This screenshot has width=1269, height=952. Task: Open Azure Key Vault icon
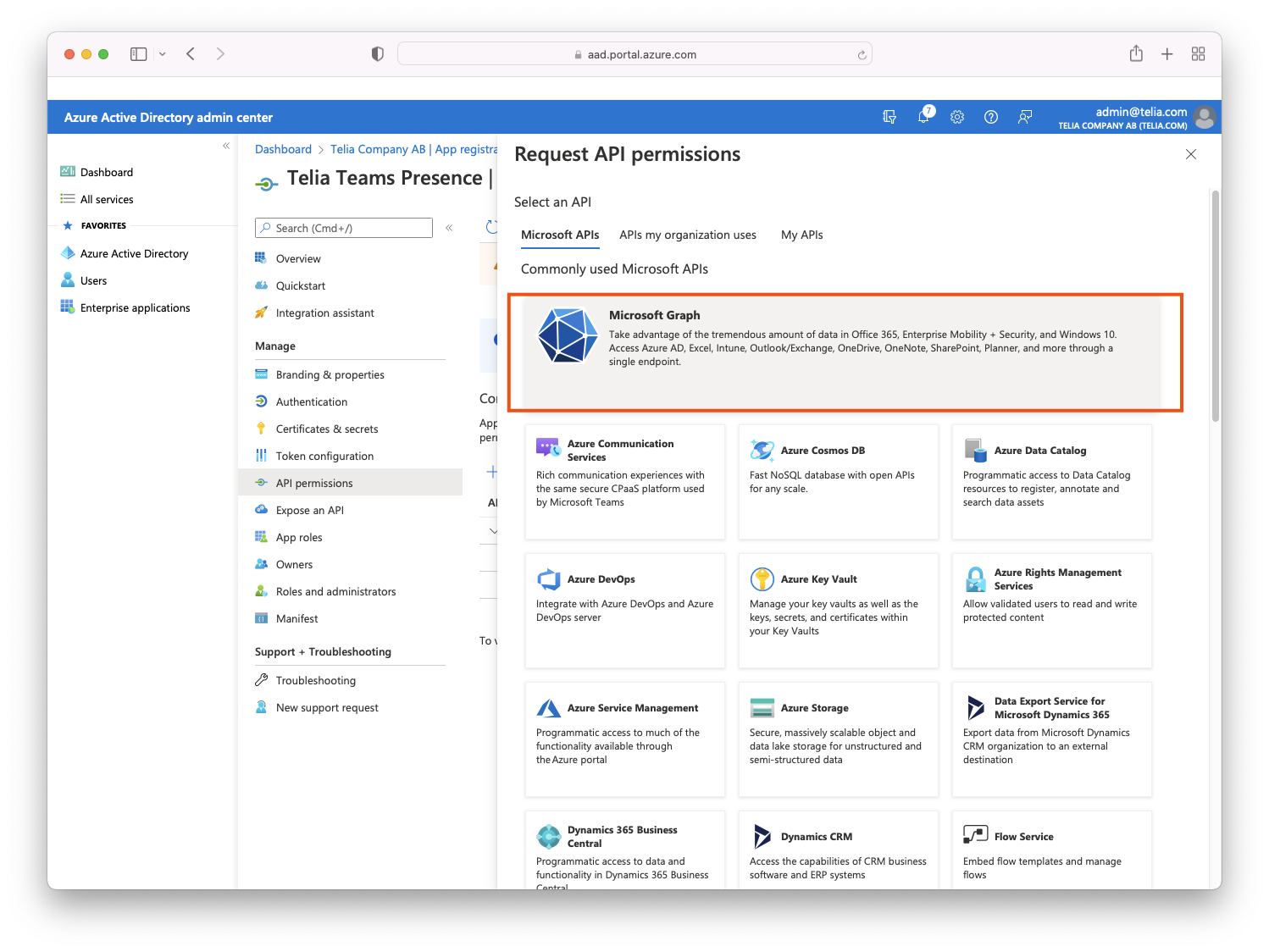pyautogui.click(x=762, y=579)
